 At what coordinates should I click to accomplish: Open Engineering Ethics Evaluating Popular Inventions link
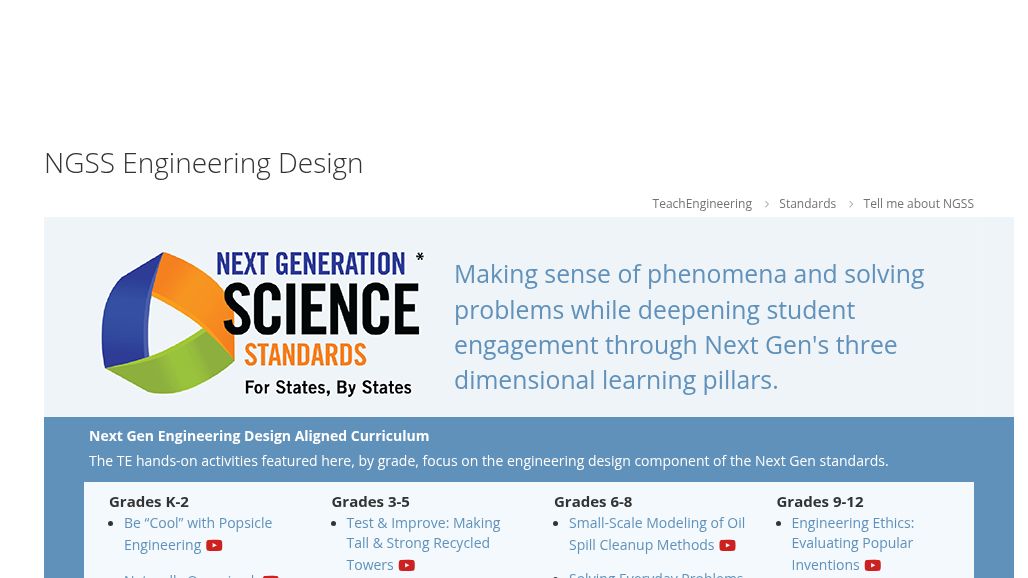pos(852,544)
